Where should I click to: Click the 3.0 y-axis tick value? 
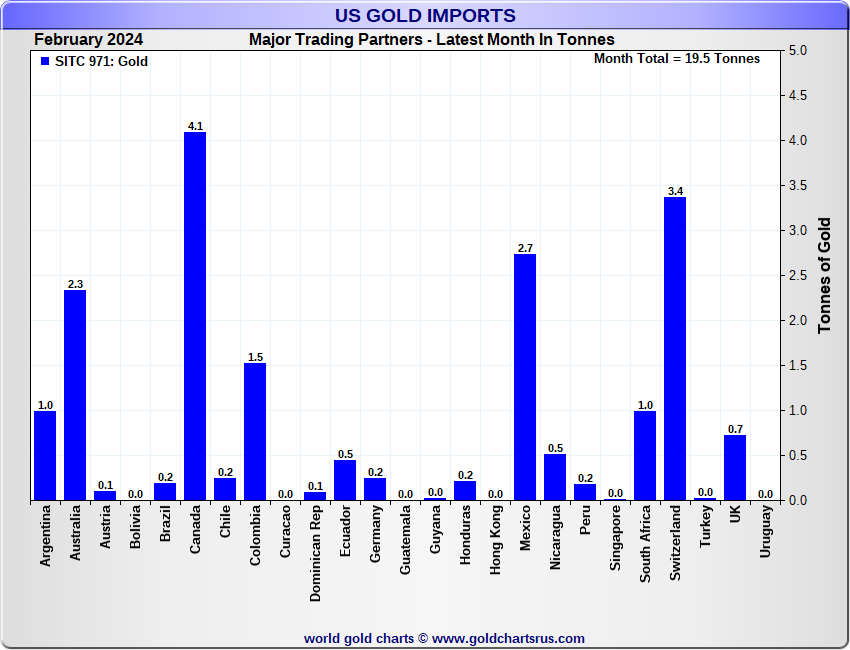pos(797,230)
